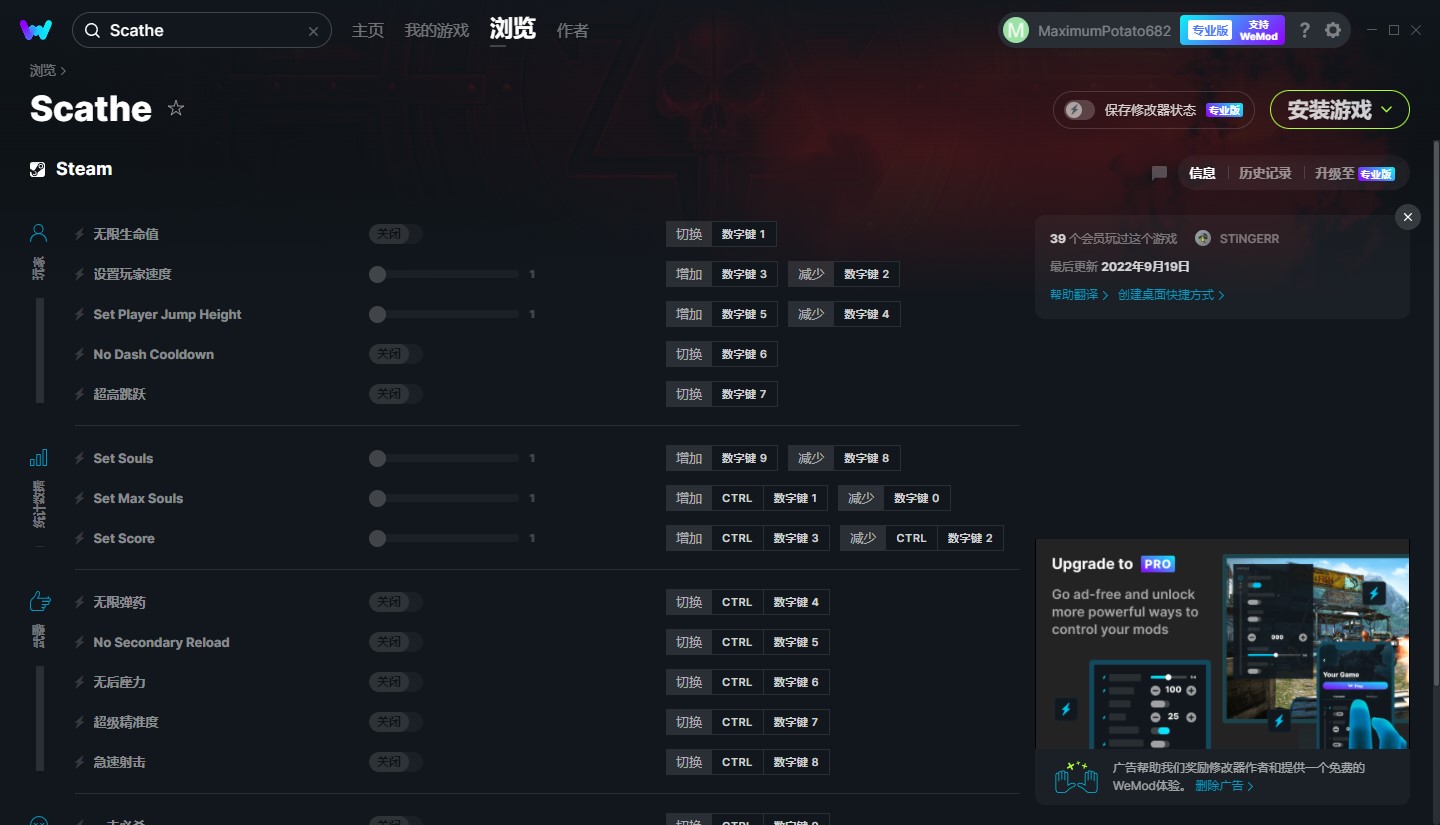Click MaximumPotato682 username
Screen dimensions: 1440x825
click(1104, 31)
